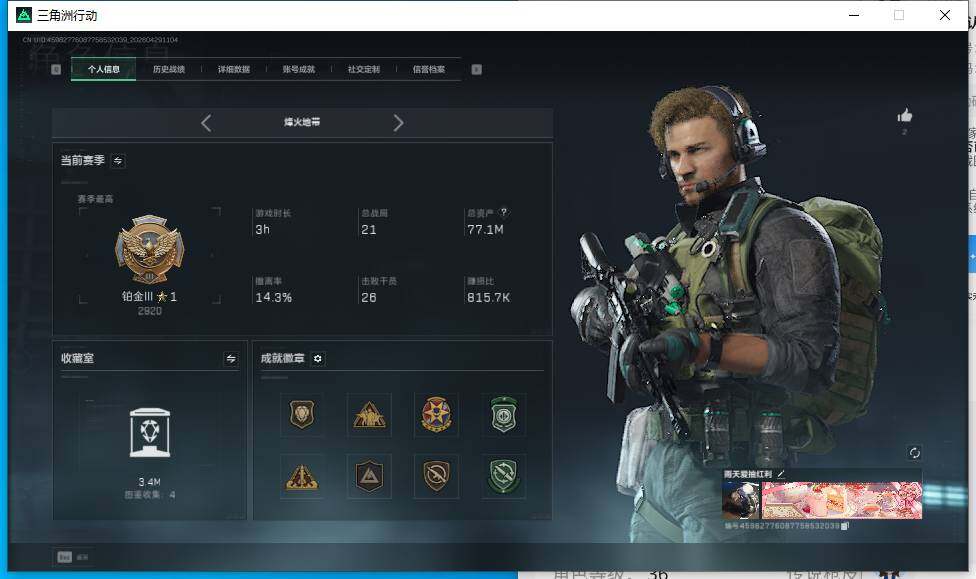Select the gold triangle squad achievement badge
The image size is (976, 579).
[369, 415]
